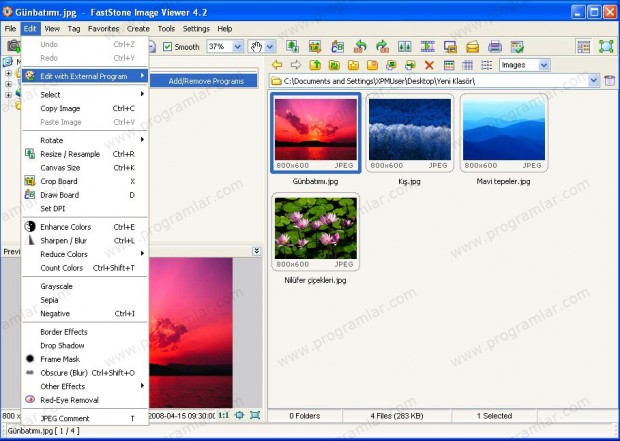
Task: Open the Other Effects submenu
Action: pyautogui.click(x=85, y=386)
